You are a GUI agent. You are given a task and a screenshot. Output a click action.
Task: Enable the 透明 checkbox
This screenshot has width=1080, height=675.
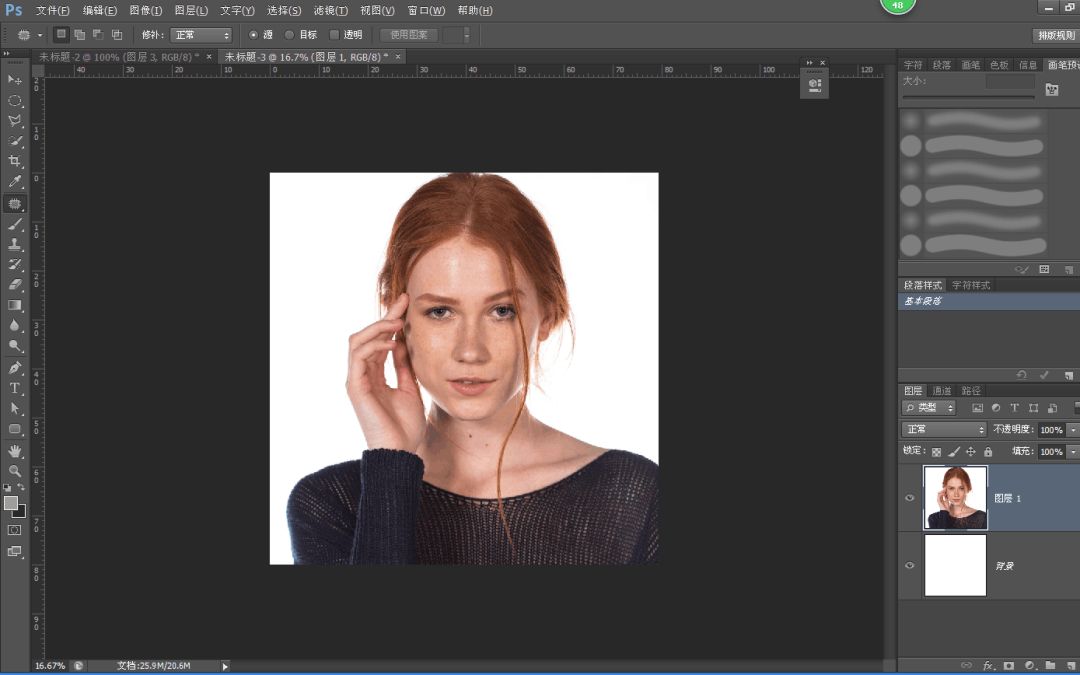pyautogui.click(x=334, y=35)
